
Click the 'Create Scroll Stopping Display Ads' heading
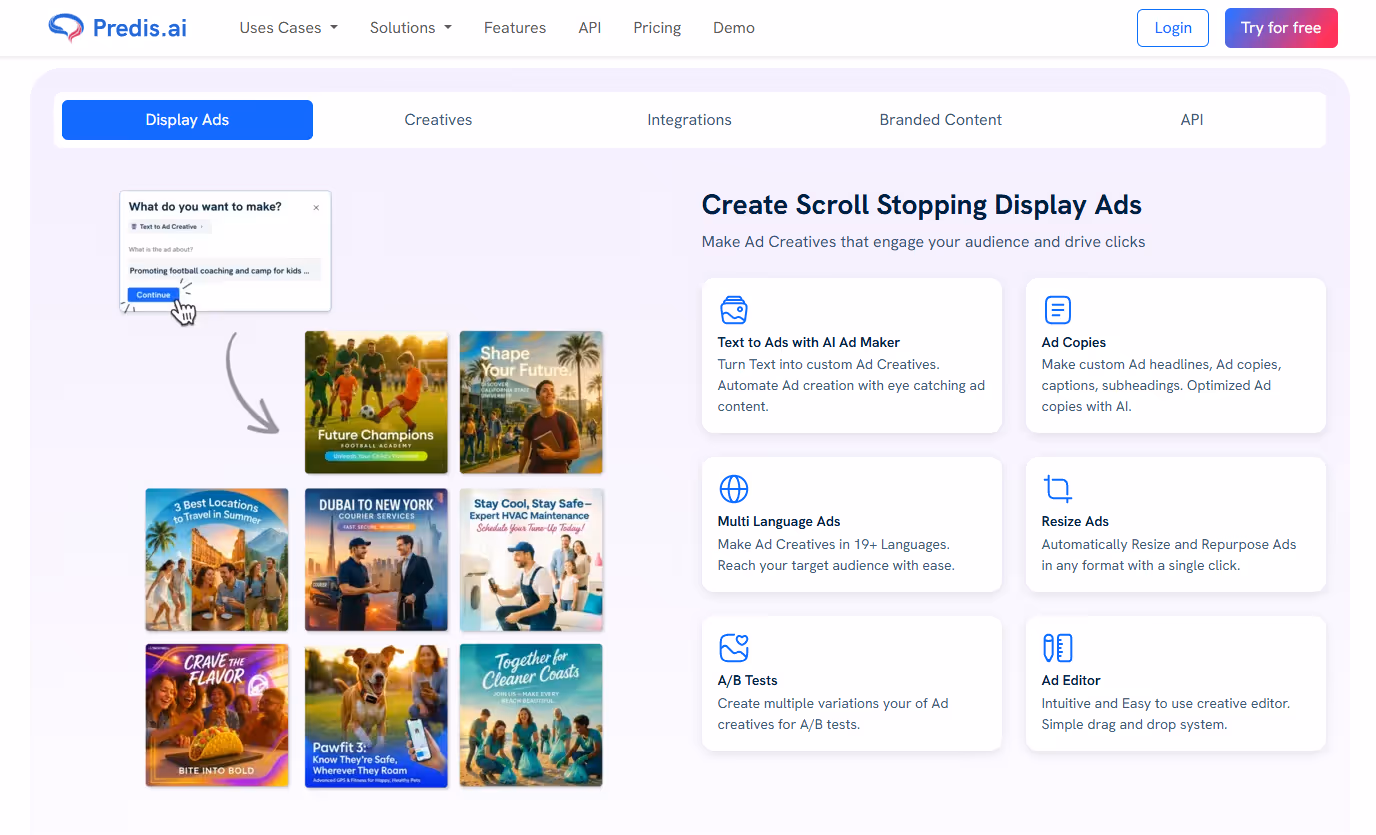click(x=922, y=205)
